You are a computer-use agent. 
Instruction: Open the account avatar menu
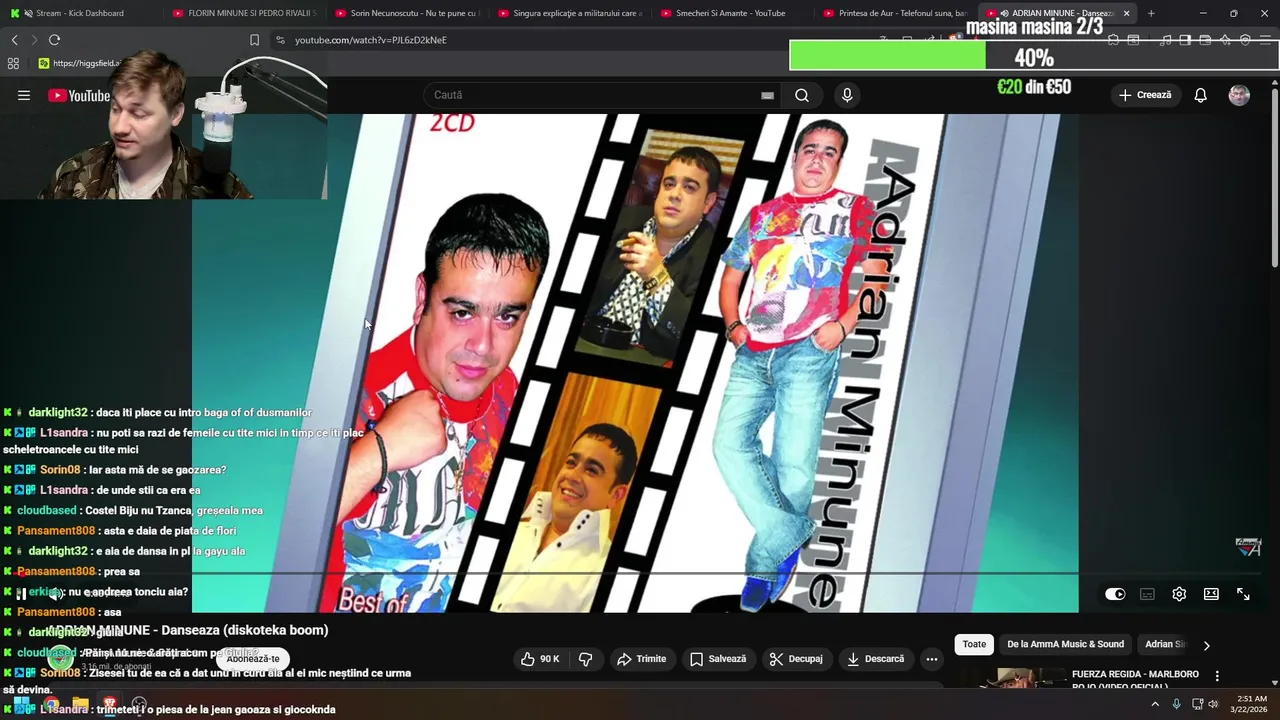tap(1239, 95)
